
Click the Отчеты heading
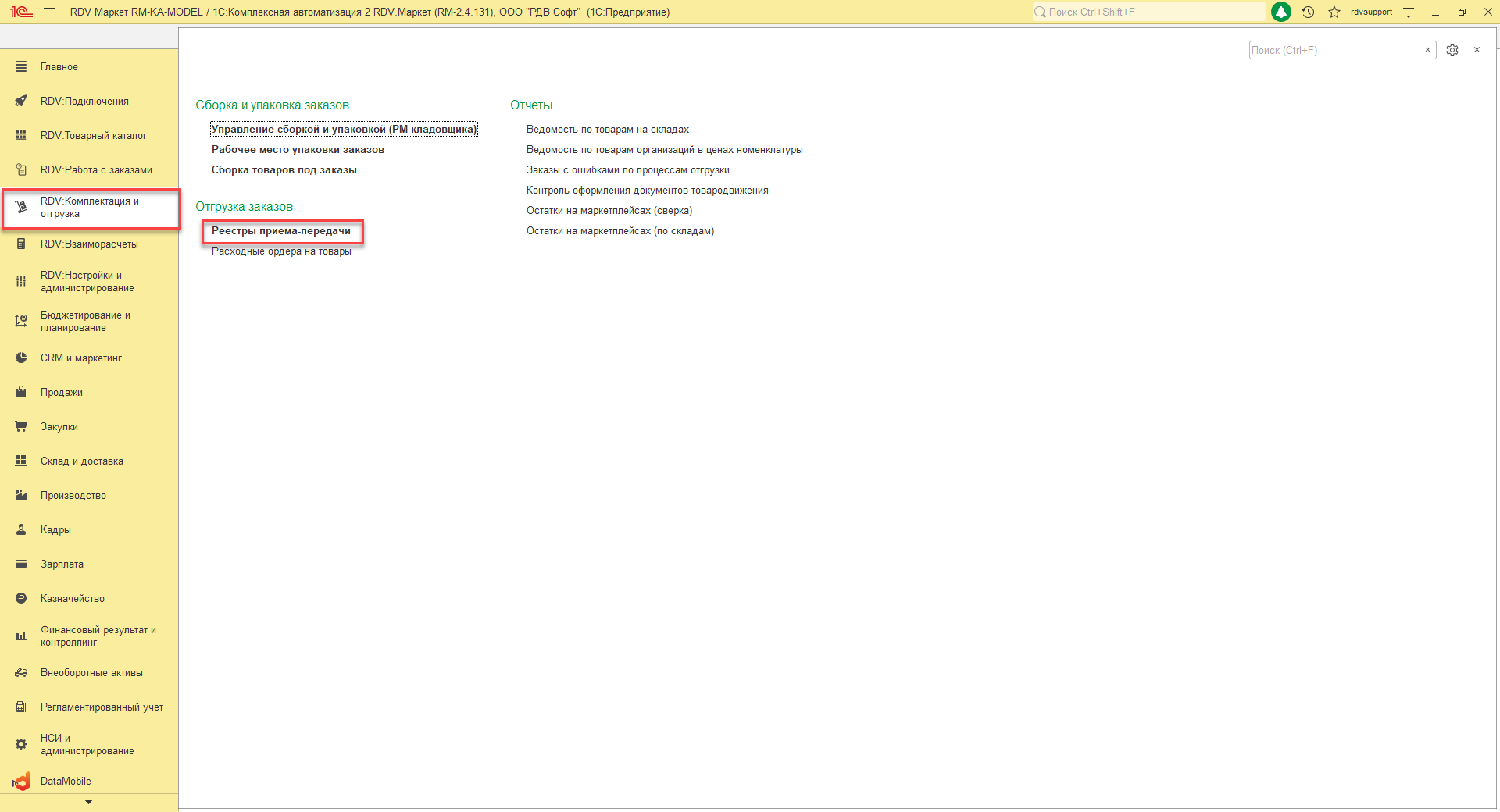click(531, 105)
